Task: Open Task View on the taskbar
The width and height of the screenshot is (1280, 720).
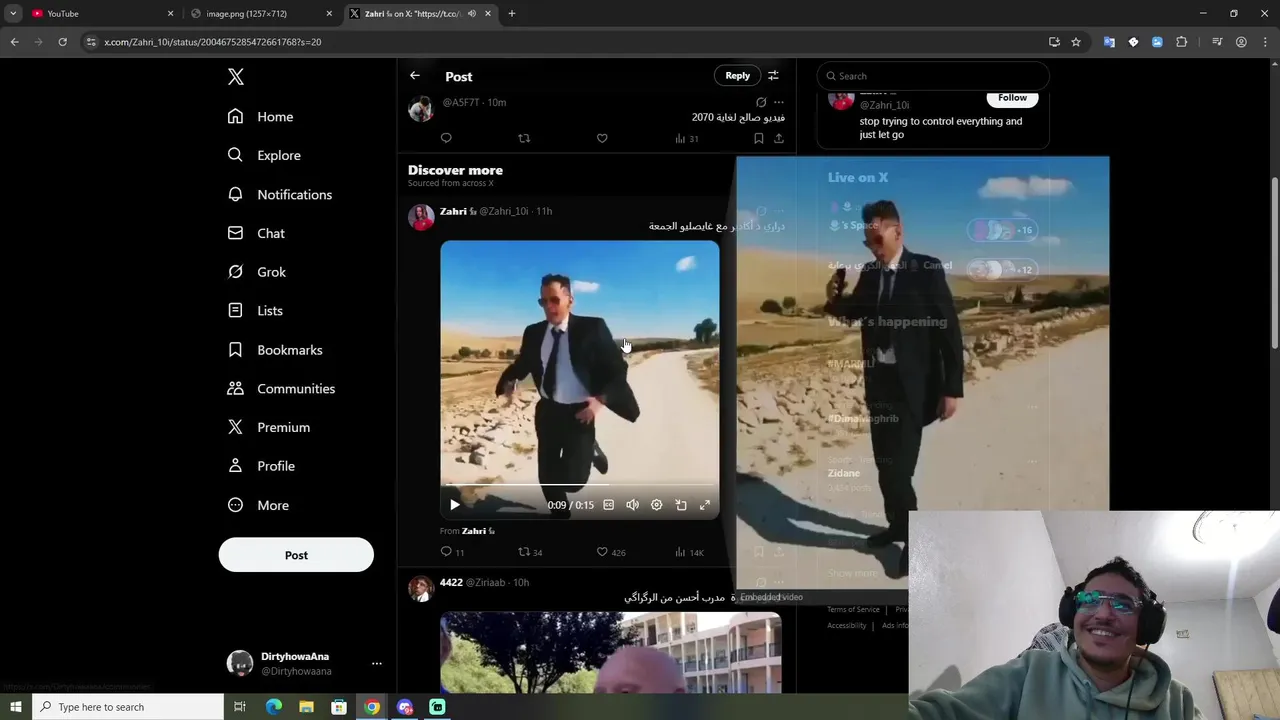Action: click(240, 707)
